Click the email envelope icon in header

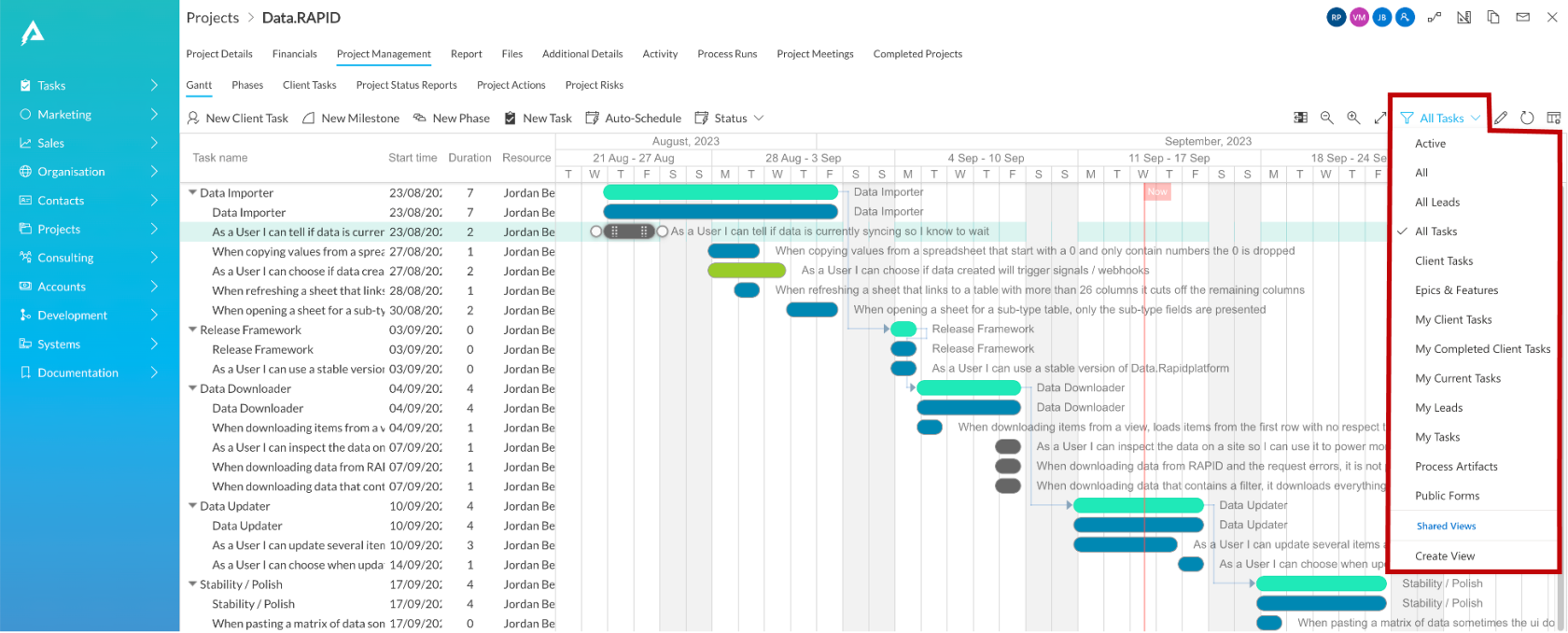point(1523,17)
